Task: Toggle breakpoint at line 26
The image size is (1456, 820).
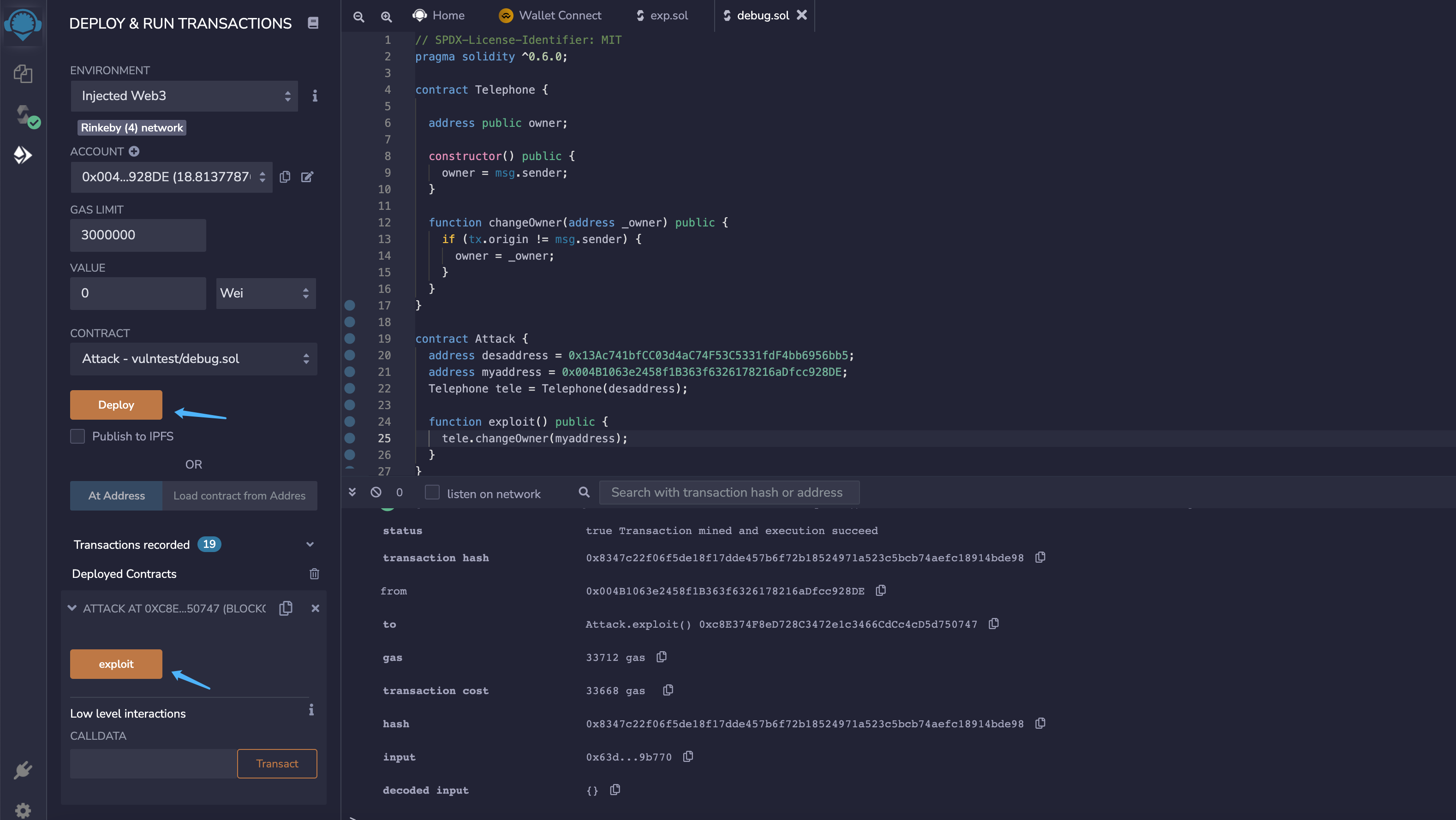Action: tap(350, 454)
